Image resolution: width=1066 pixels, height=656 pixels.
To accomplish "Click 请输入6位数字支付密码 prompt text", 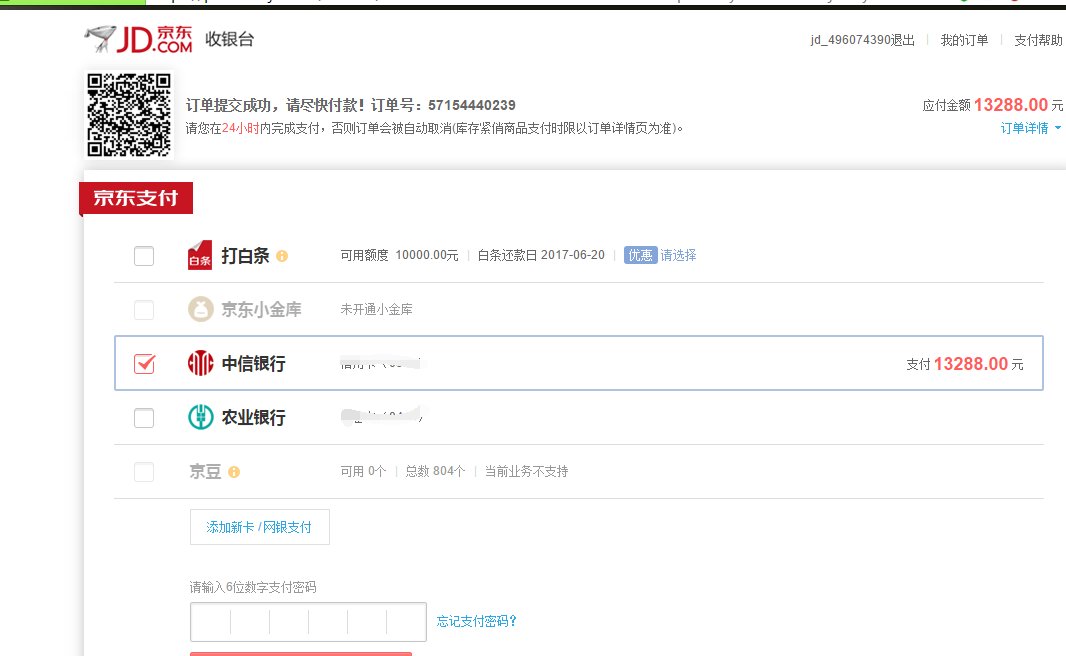I will (253, 587).
